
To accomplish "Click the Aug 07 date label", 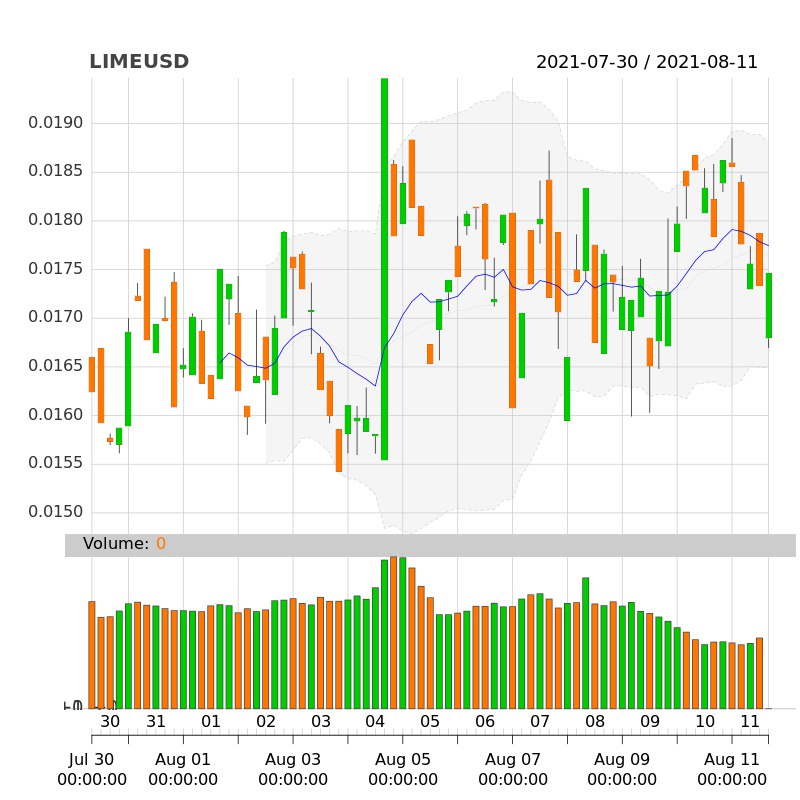I will 513,760.
